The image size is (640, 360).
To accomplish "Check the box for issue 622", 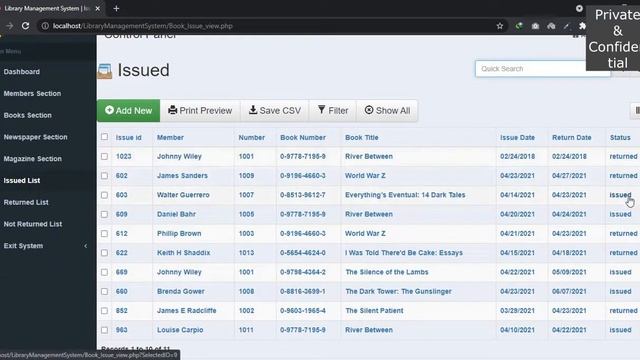I will click(x=104, y=253).
